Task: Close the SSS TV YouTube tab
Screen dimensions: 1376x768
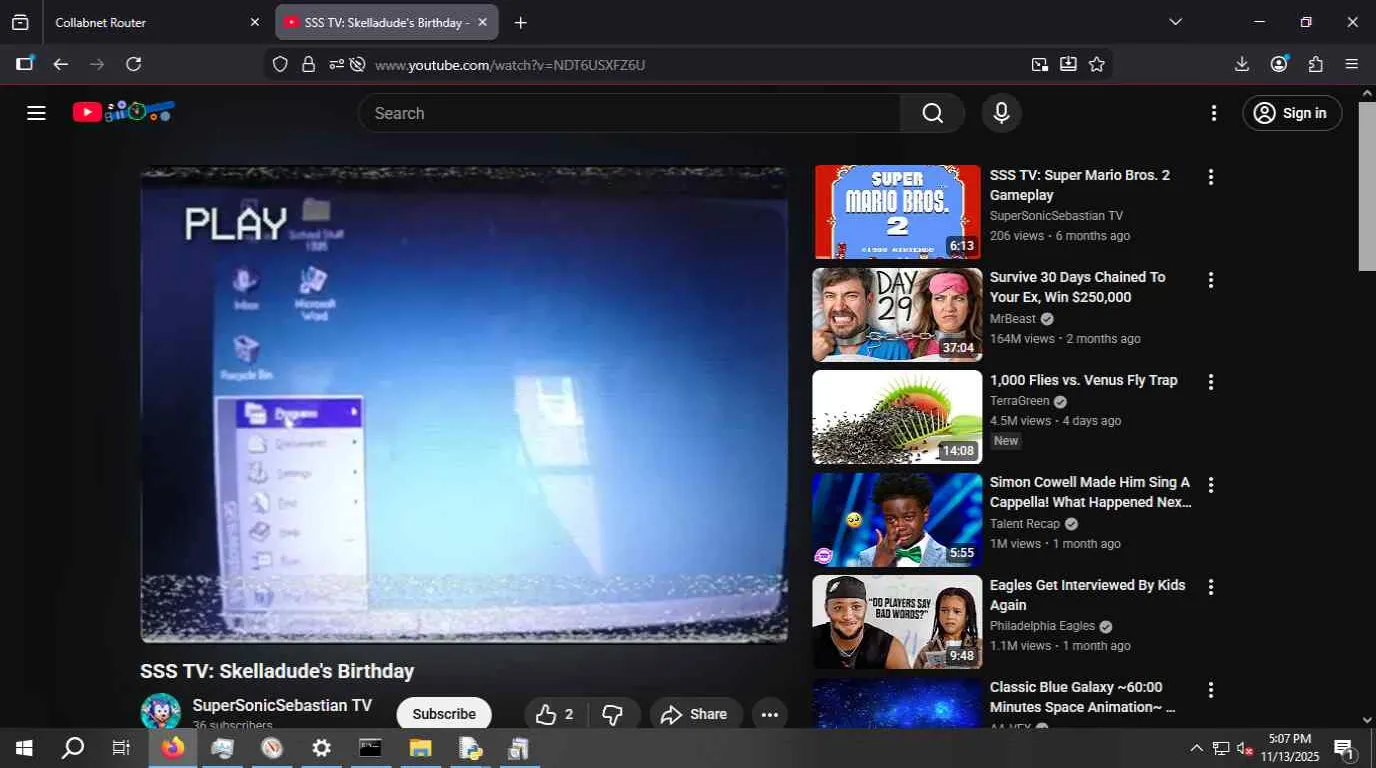Action: click(482, 22)
